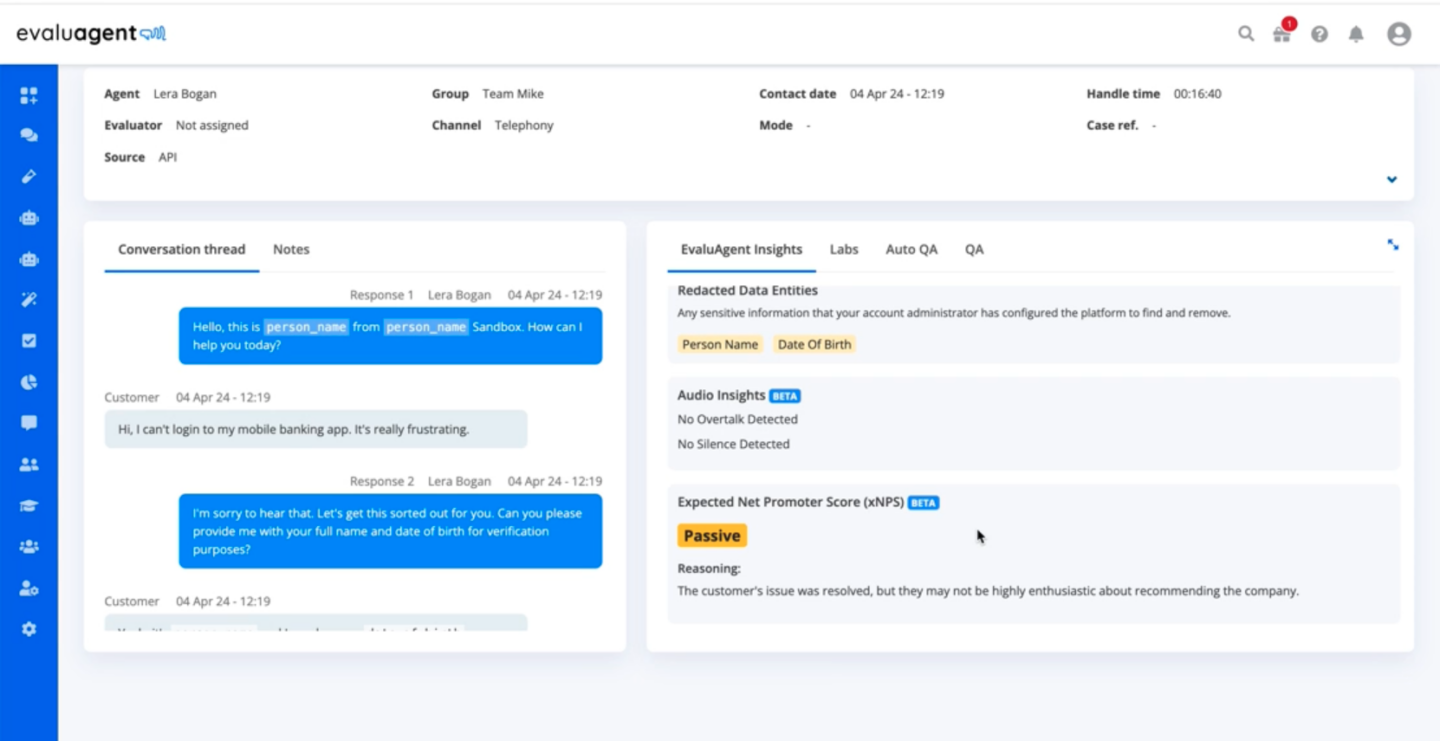Image resolution: width=1440 pixels, height=741 pixels.
Task: Expand the Insights panel to fullscreen
Action: point(1392,243)
